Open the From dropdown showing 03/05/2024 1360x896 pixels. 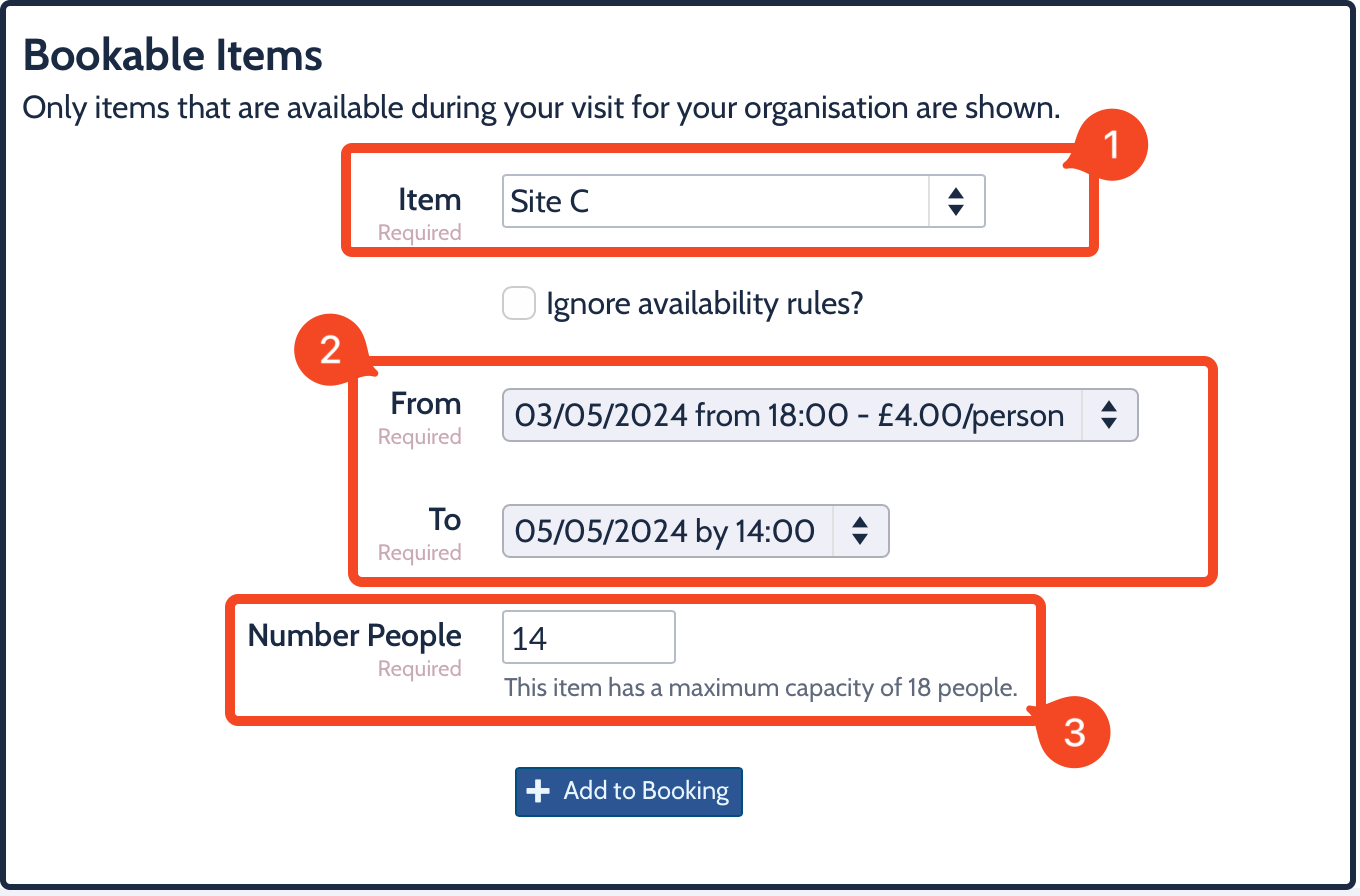(x=790, y=415)
